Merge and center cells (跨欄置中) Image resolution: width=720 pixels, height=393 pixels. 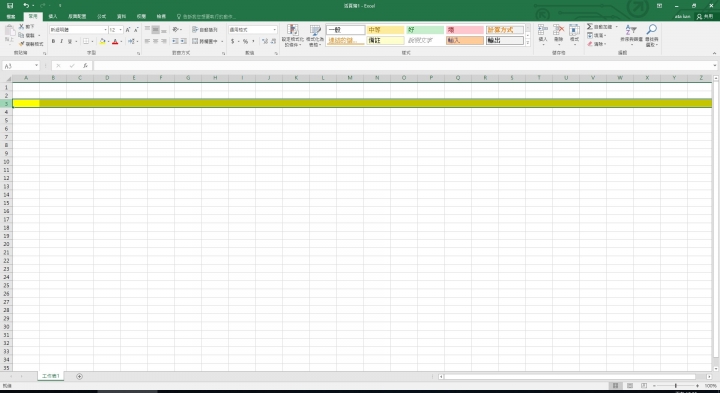coord(205,41)
